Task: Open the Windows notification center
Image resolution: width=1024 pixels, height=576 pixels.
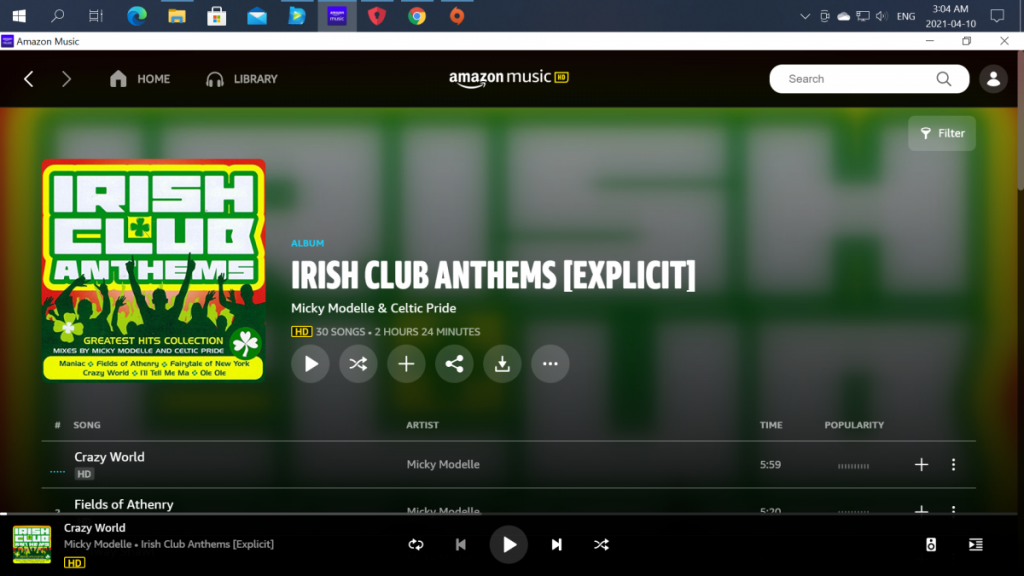Action: click(x=997, y=16)
